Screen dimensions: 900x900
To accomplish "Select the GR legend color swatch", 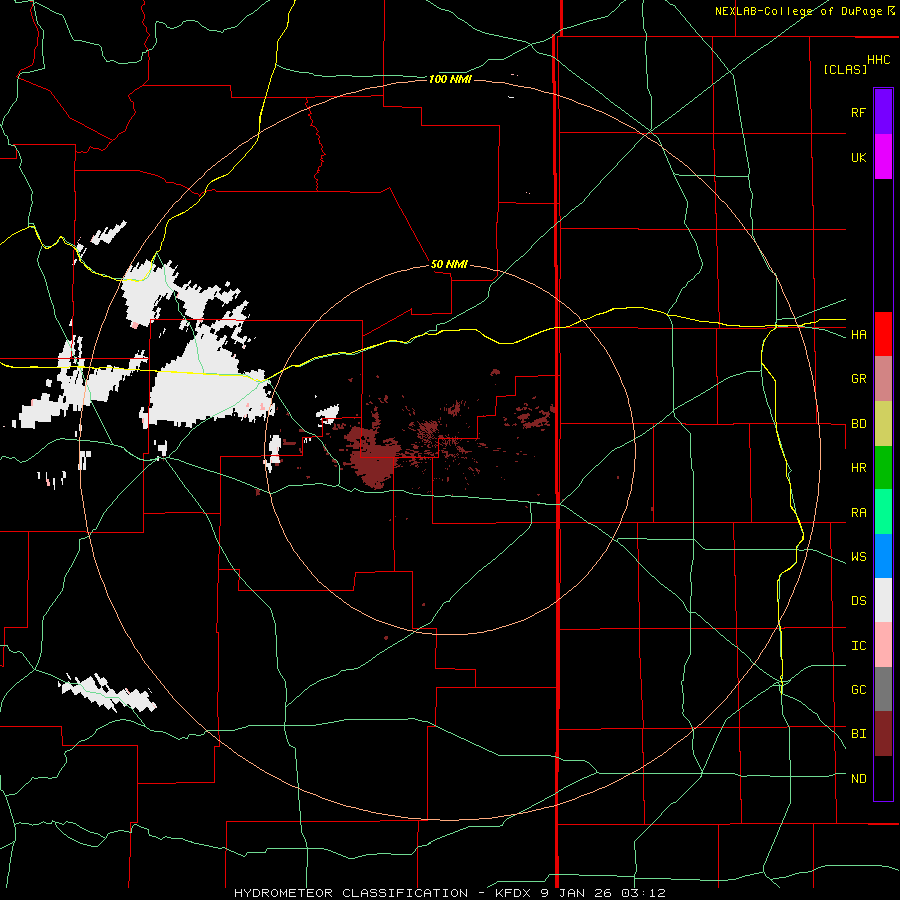I will point(883,379).
